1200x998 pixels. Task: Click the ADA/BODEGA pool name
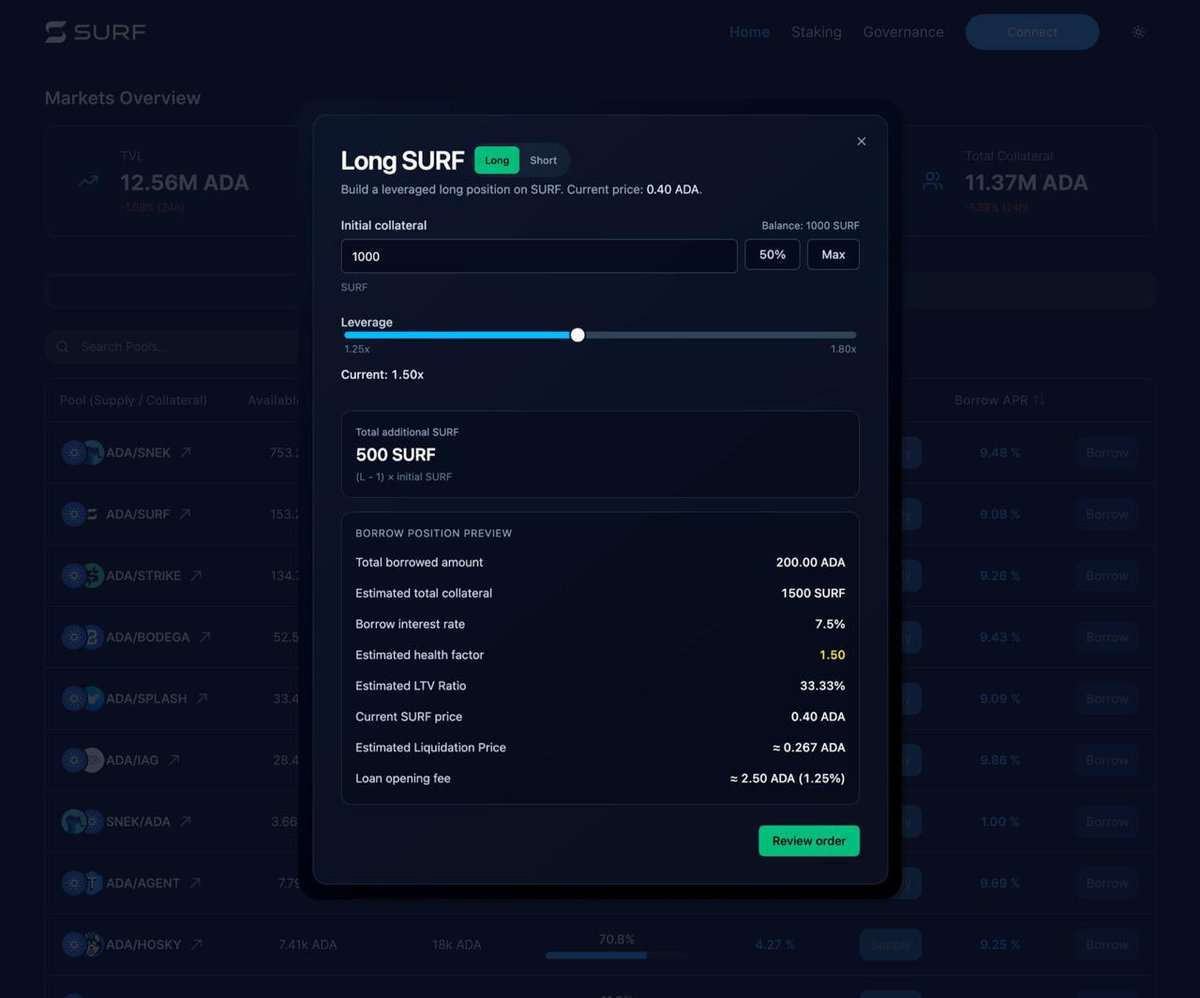tap(148, 637)
